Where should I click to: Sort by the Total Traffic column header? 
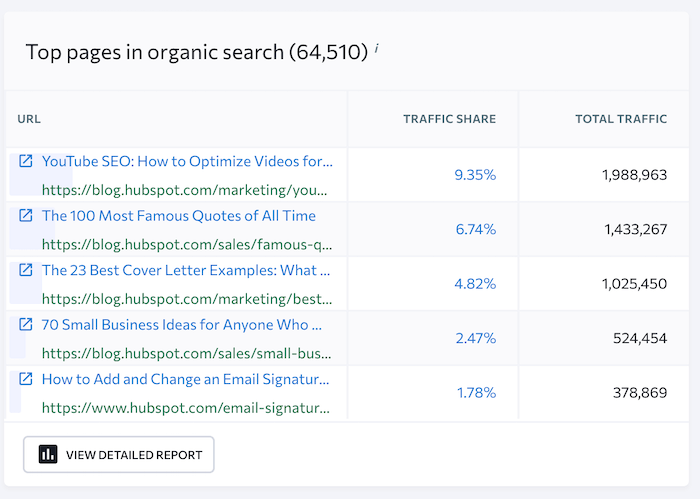(x=620, y=119)
